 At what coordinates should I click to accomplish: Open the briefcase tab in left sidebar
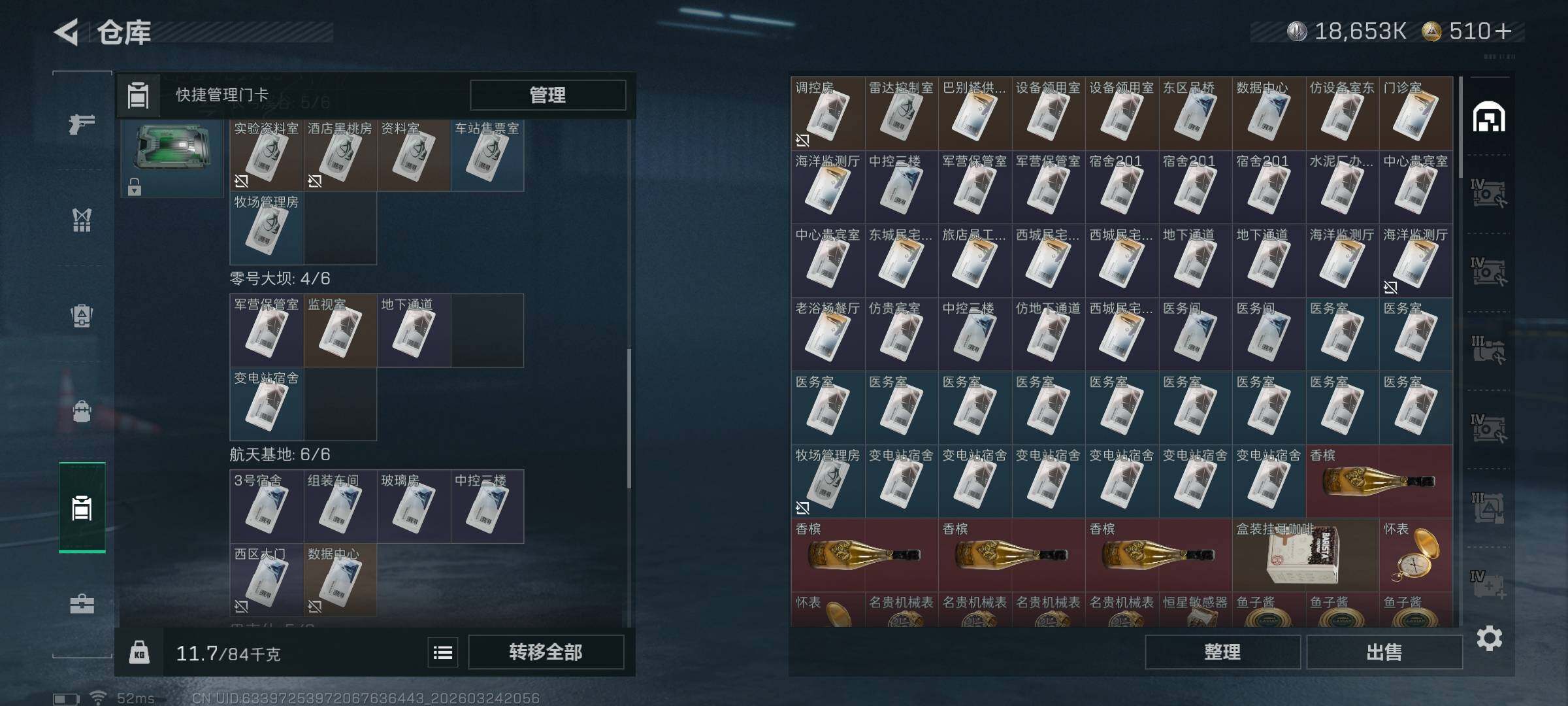[x=82, y=603]
